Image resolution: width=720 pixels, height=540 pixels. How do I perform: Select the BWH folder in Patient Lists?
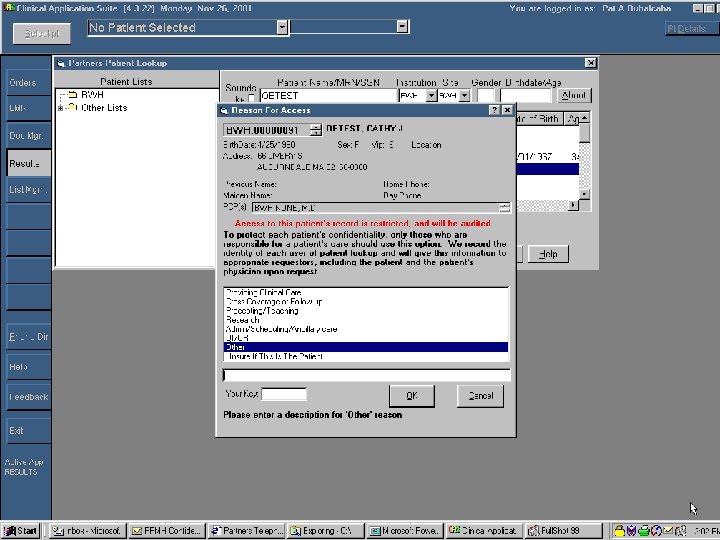coord(92,95)
